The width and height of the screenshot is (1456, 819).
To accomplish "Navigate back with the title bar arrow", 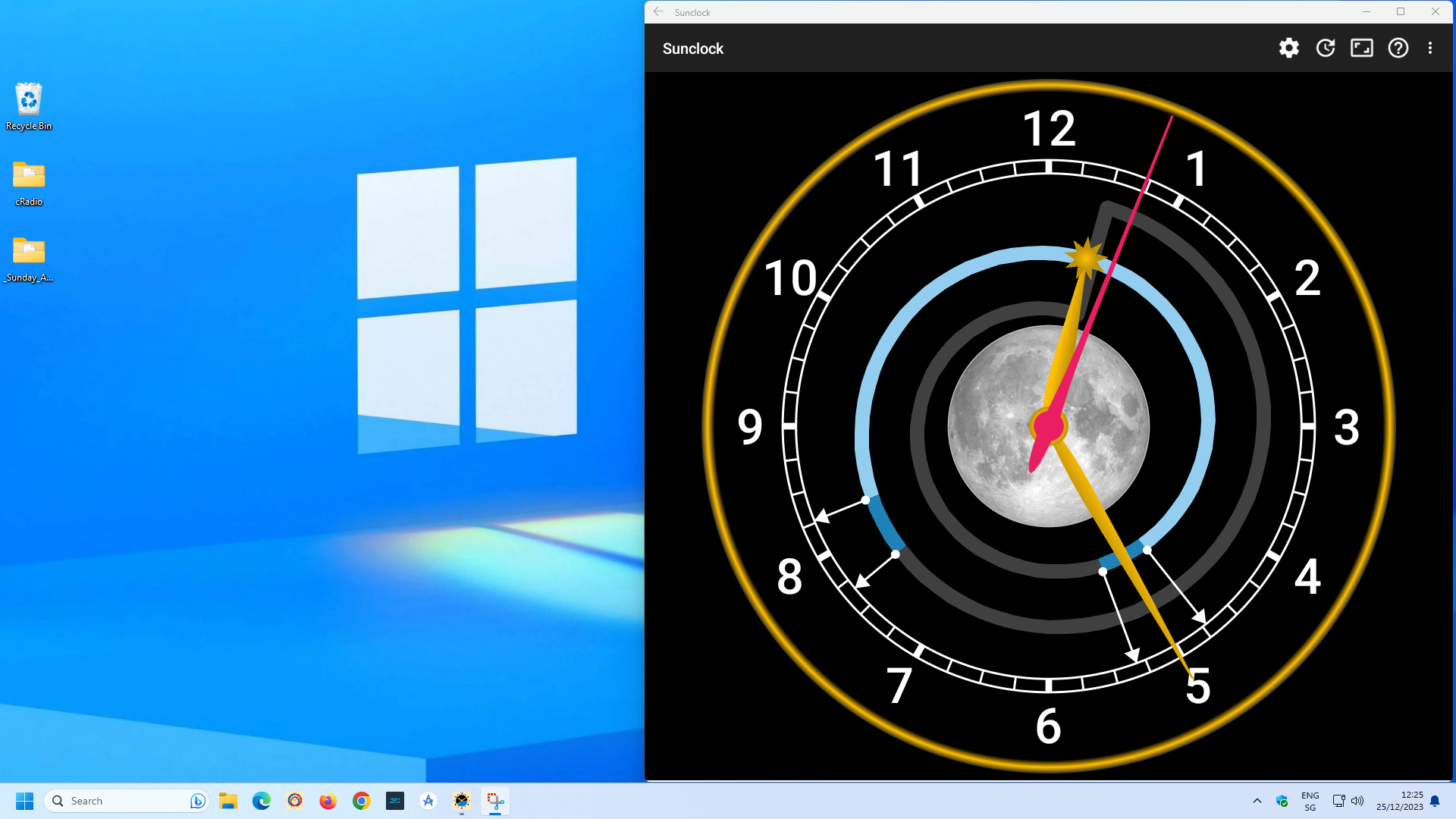I will 657,12.
